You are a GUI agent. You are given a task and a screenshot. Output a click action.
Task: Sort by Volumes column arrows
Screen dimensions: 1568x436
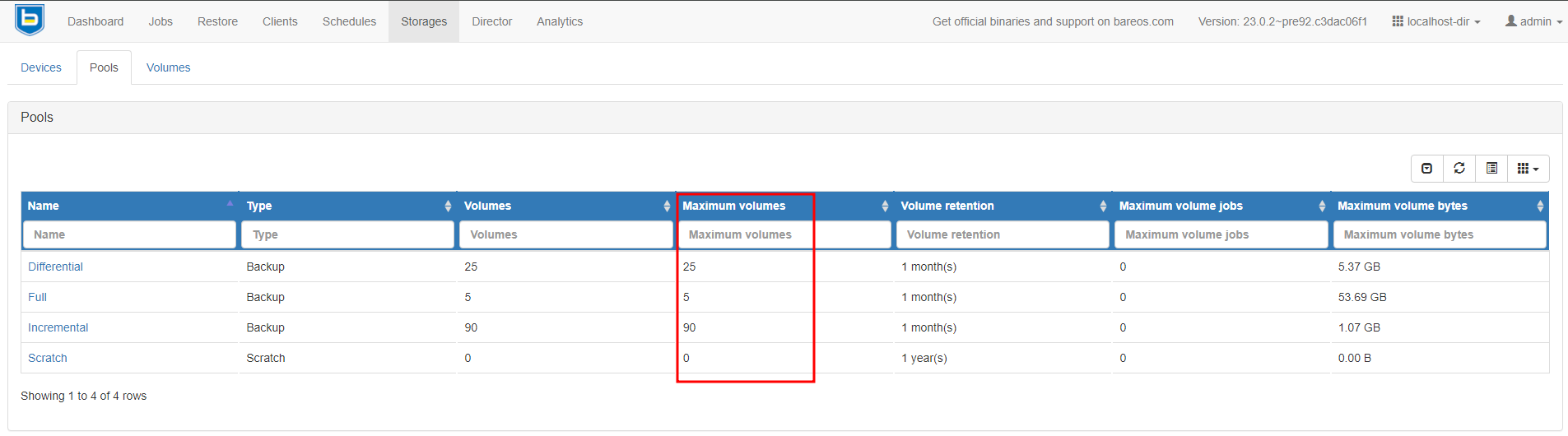[667, 206]
